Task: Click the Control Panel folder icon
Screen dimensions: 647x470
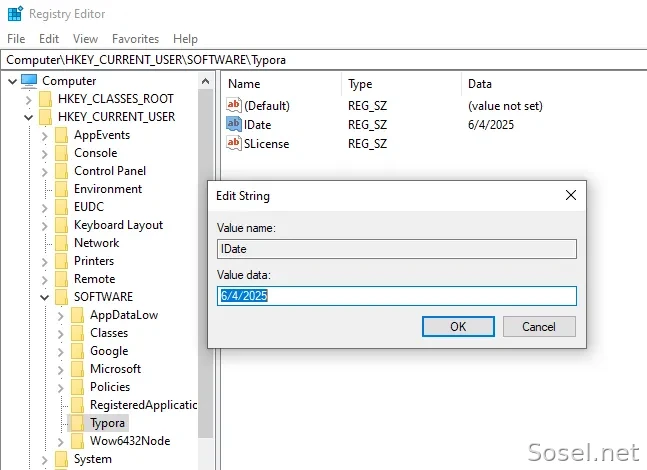Action: click(61, 171)
